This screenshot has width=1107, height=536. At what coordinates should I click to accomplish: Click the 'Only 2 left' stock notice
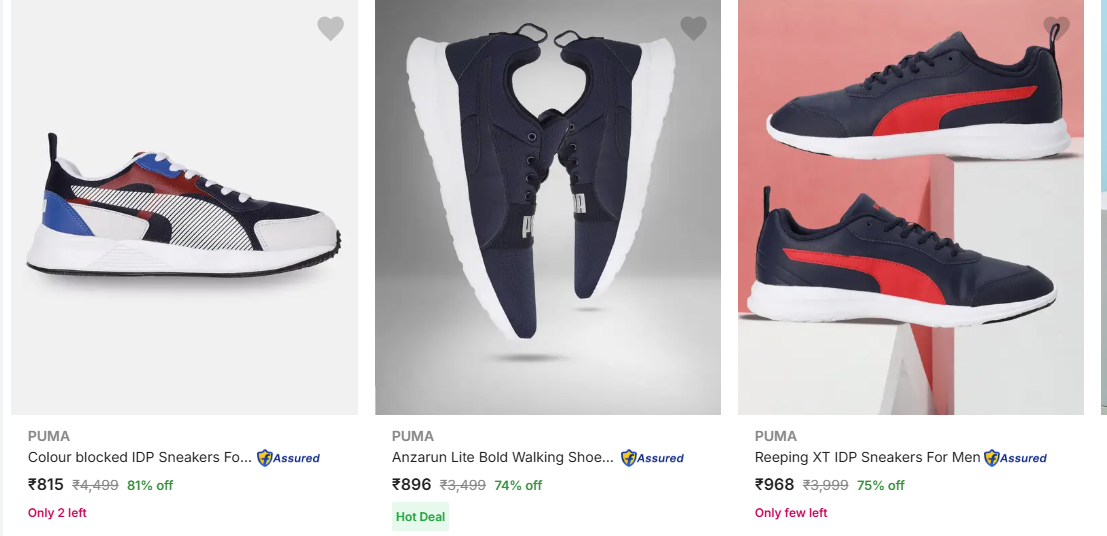point(58,513)
